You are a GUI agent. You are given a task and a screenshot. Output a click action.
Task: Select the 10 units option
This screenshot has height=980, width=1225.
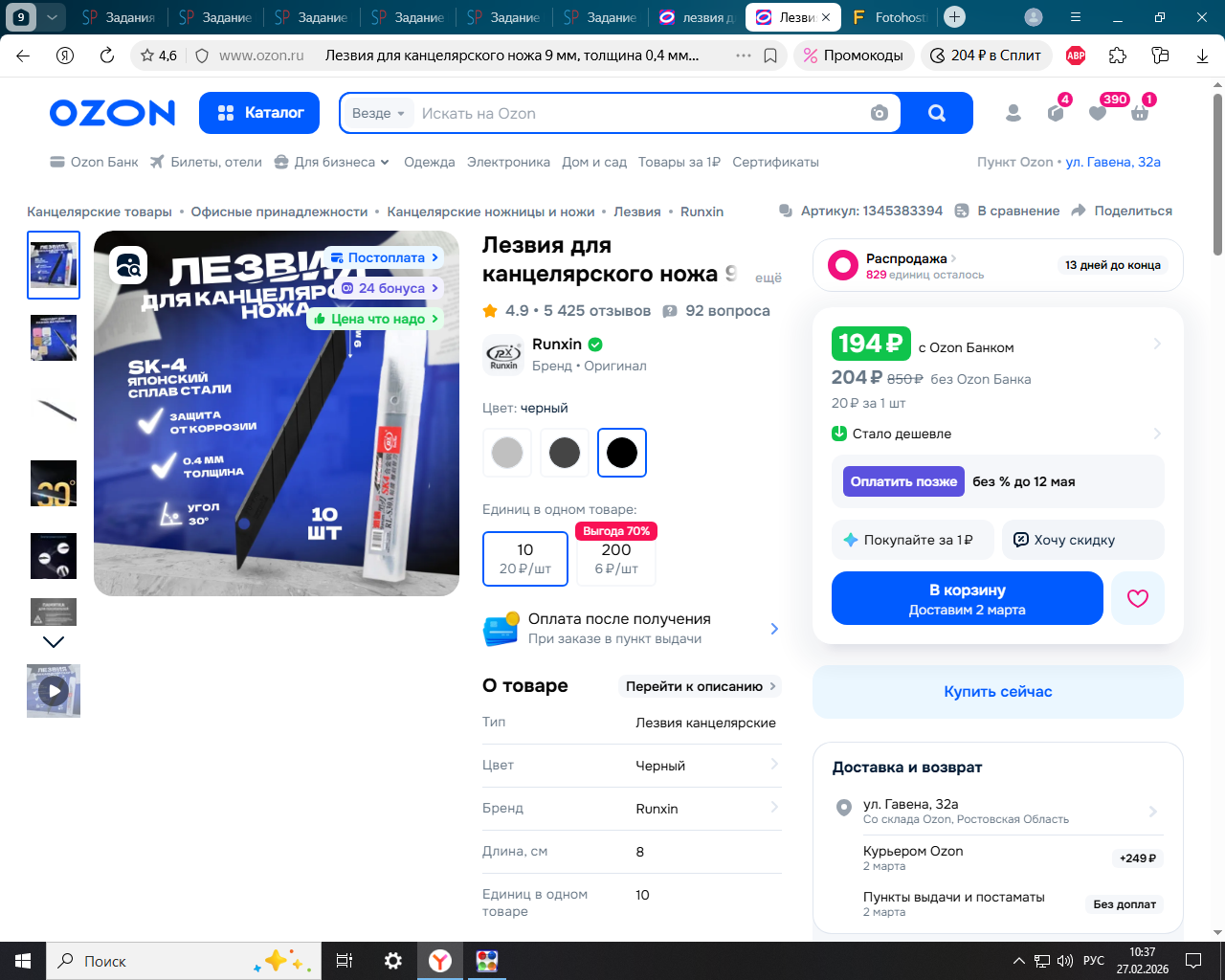pyautogui.click(x=525, y=558)
